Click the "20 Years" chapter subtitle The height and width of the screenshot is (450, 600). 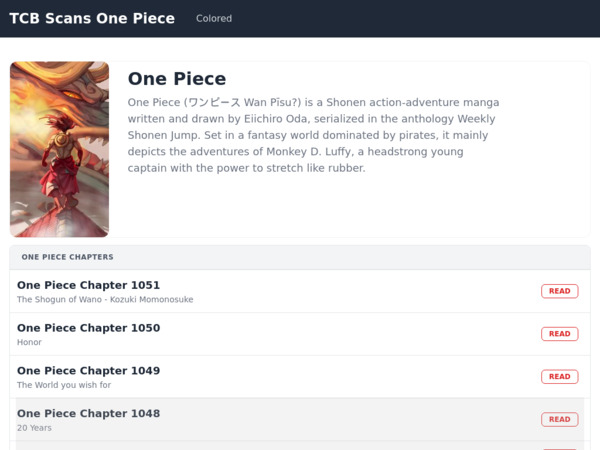coord(34,428)
